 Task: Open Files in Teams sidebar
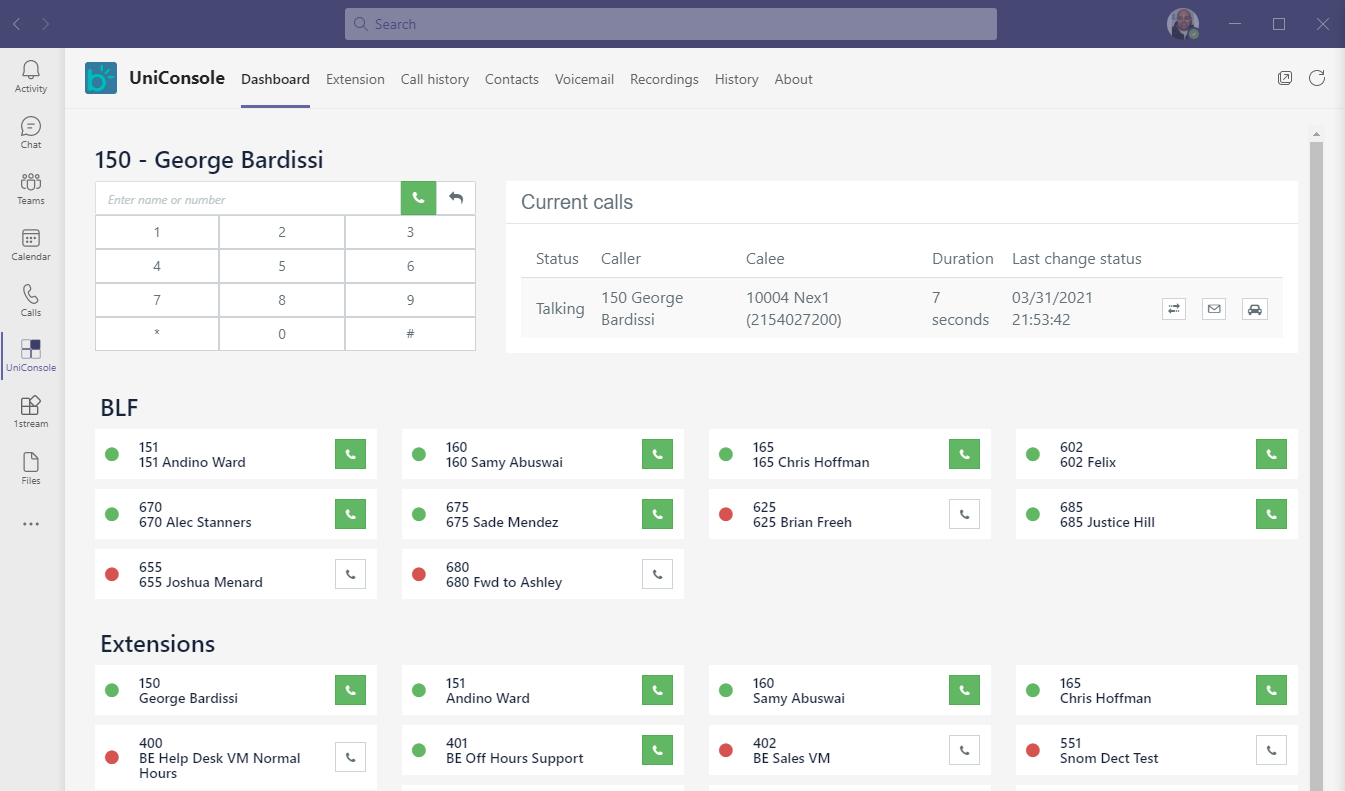coord(31,468)
